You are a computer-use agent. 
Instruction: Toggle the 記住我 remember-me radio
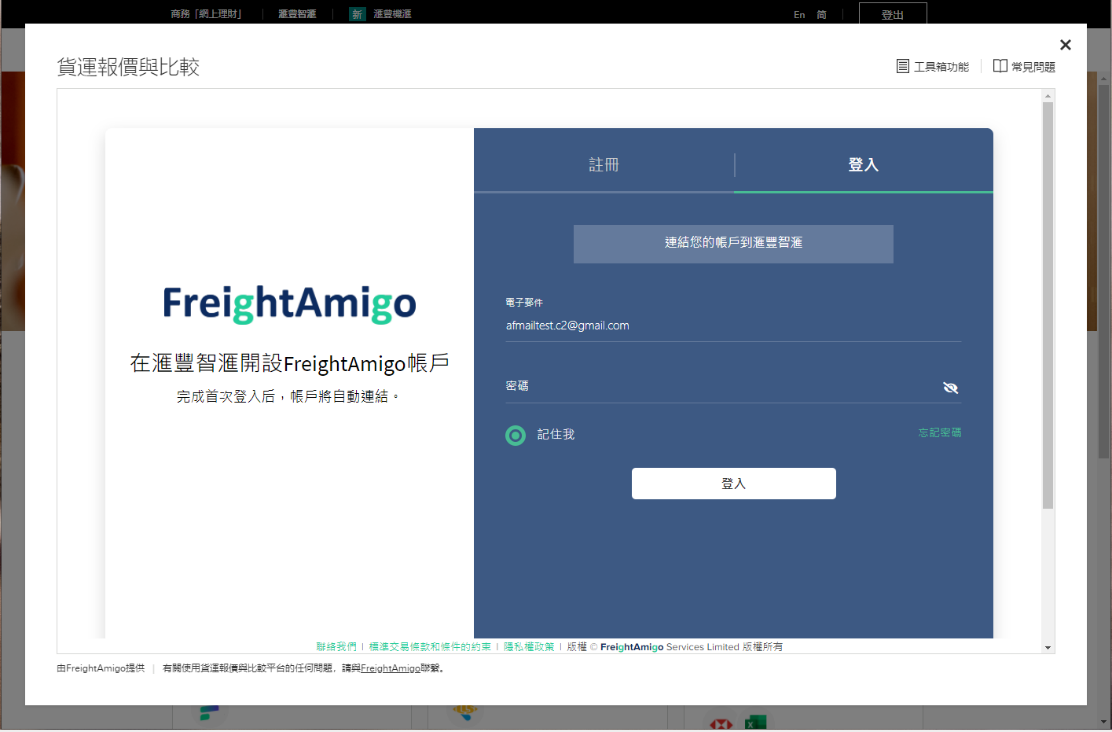(516, 436)
